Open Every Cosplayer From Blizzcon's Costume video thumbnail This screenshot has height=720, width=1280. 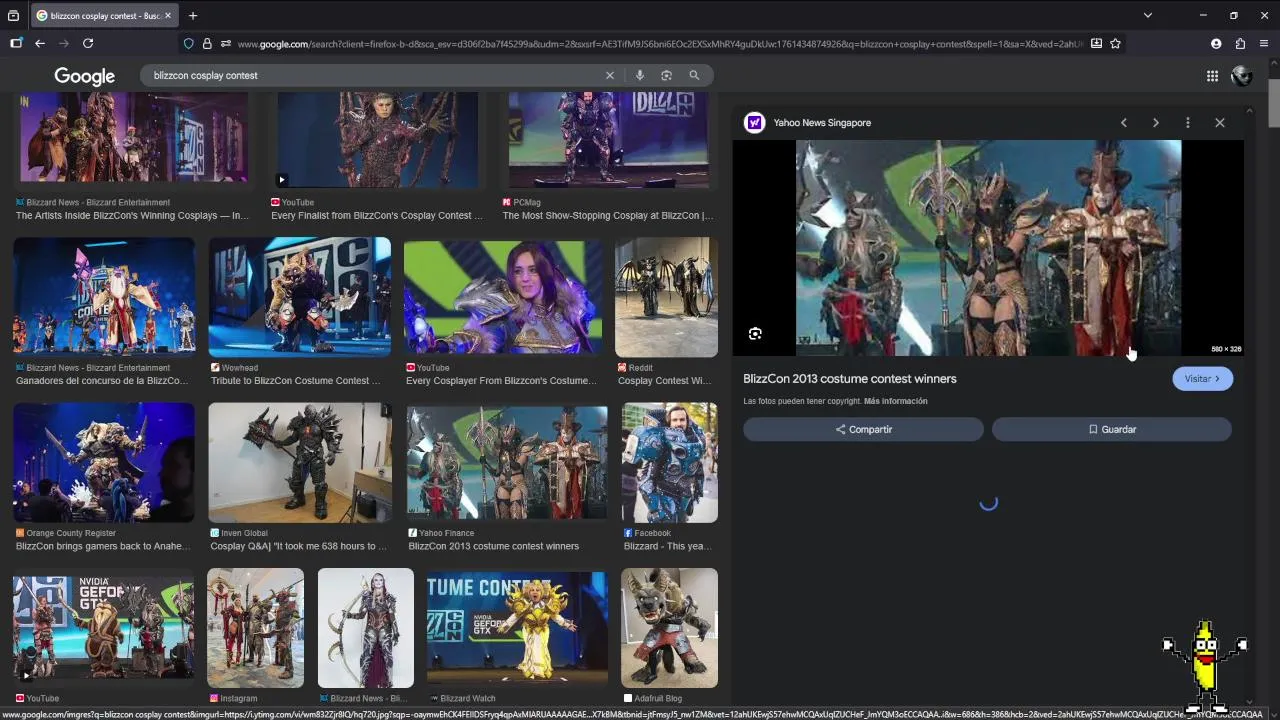tap(503, 297)
